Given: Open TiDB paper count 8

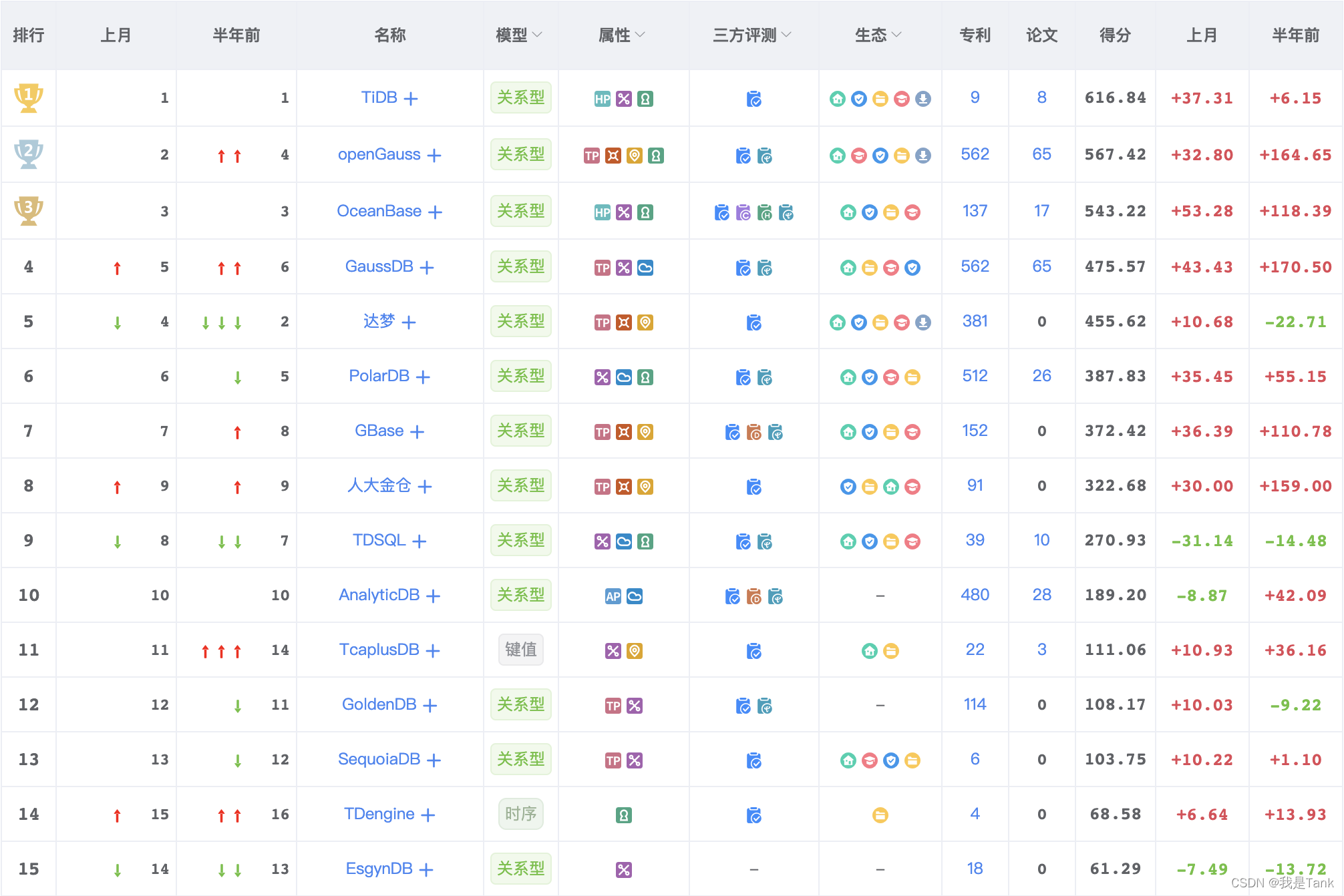Looking at the screenshot, I should (1042, 97).
